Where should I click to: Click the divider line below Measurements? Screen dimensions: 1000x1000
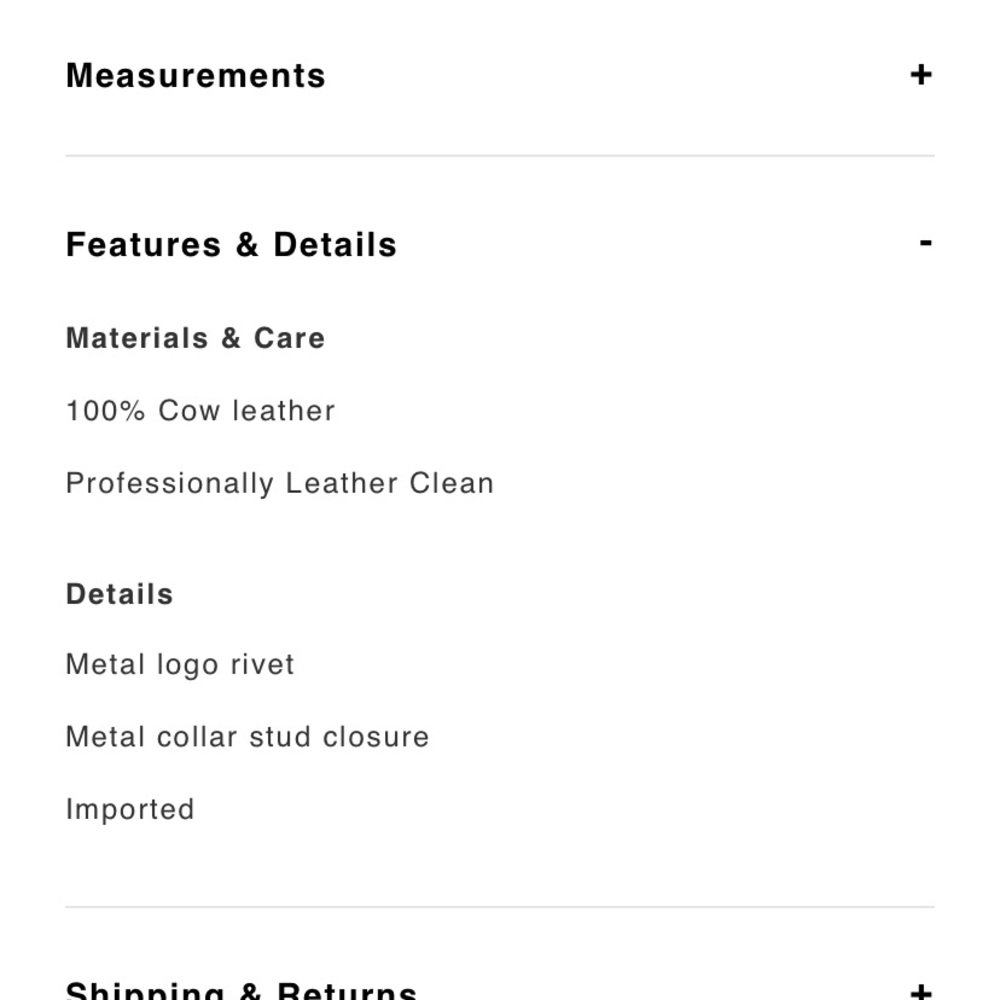(500, 156)
